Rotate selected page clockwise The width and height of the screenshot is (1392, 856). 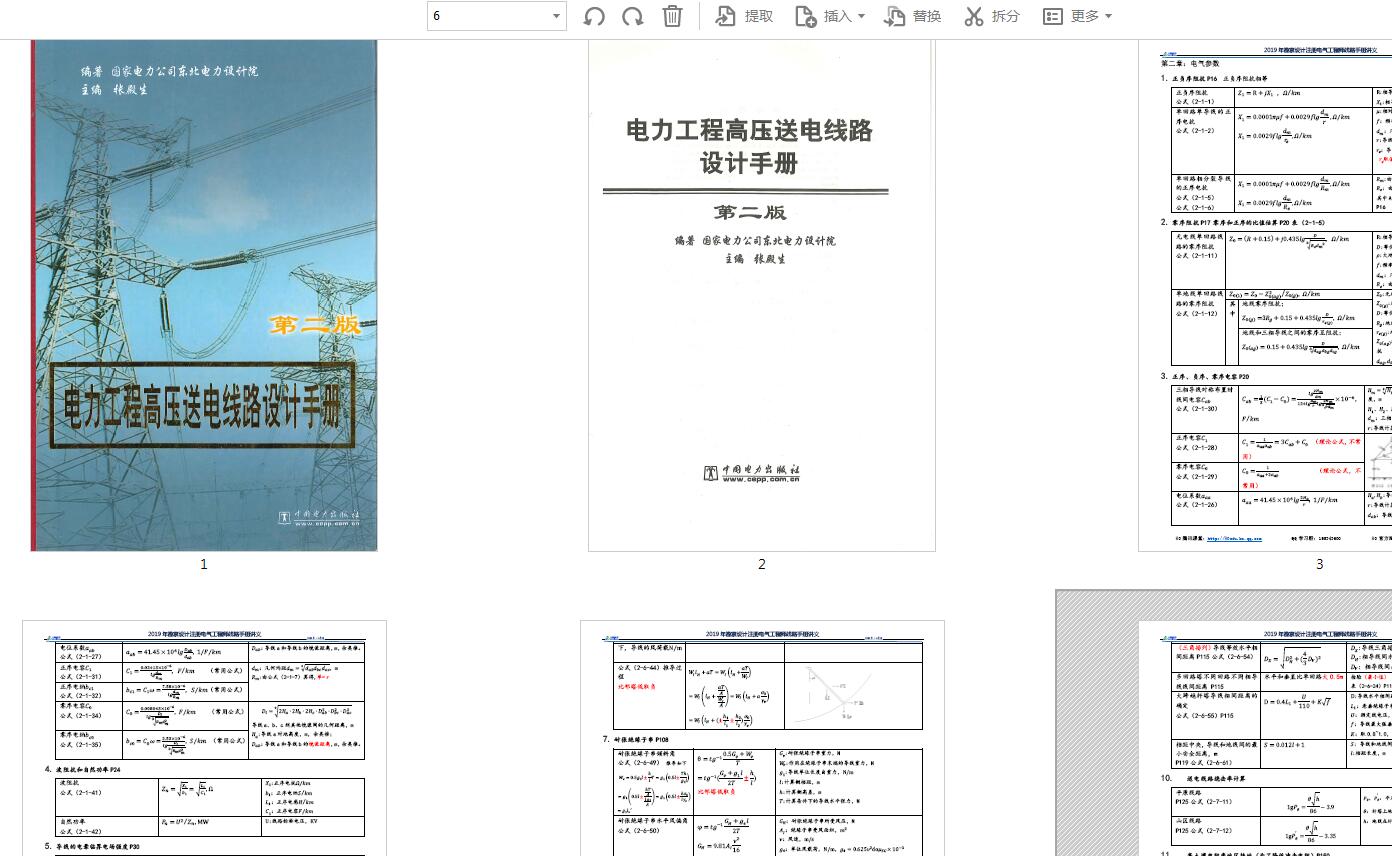click(x=632, y=16)
